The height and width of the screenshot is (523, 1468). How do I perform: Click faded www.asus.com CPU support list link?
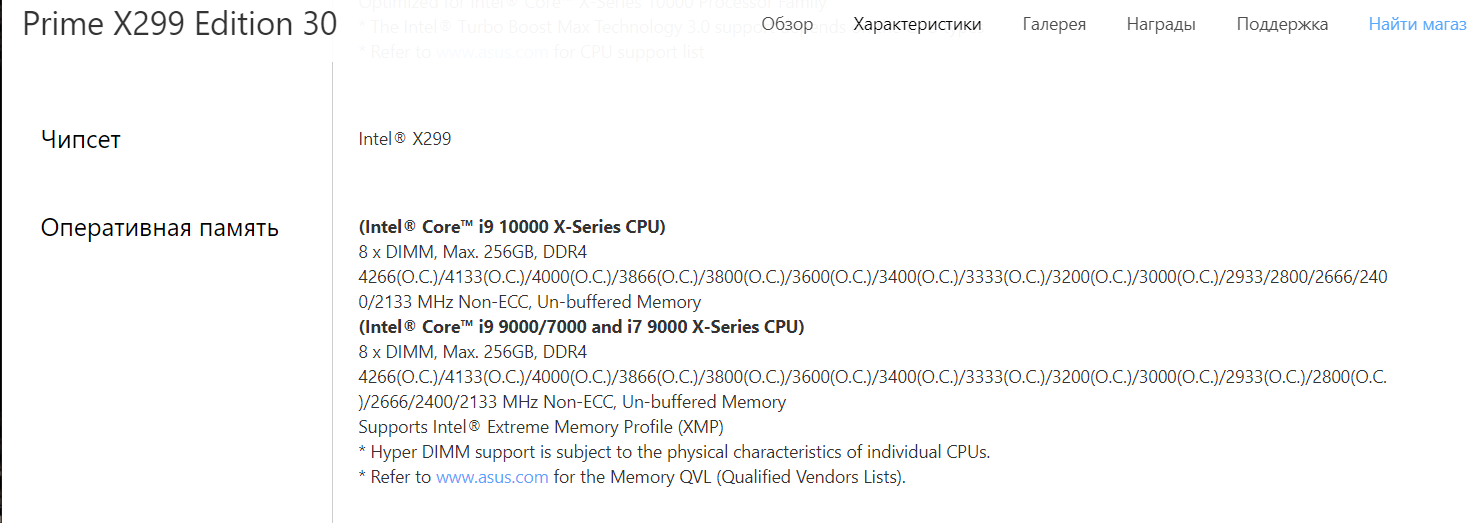[x=492, y=52]
